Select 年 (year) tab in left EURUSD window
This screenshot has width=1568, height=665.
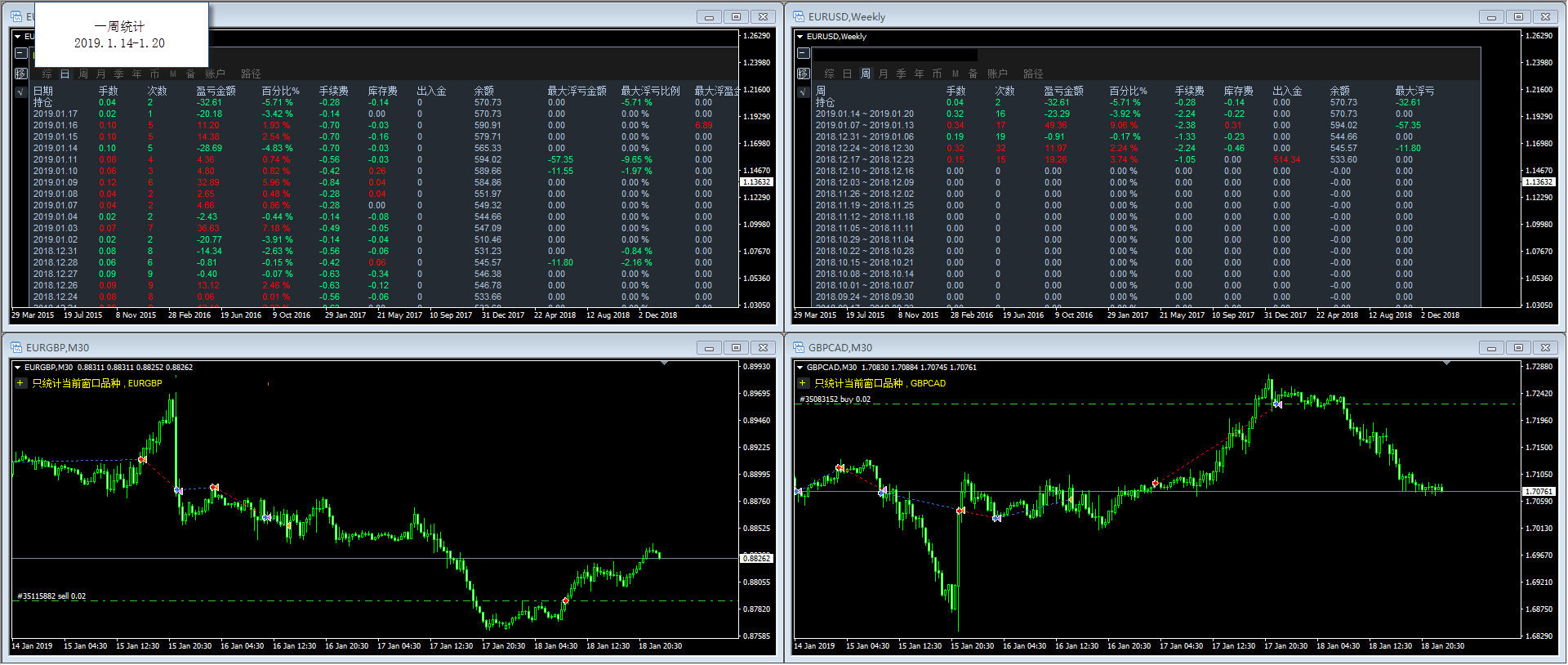point(137,74)
